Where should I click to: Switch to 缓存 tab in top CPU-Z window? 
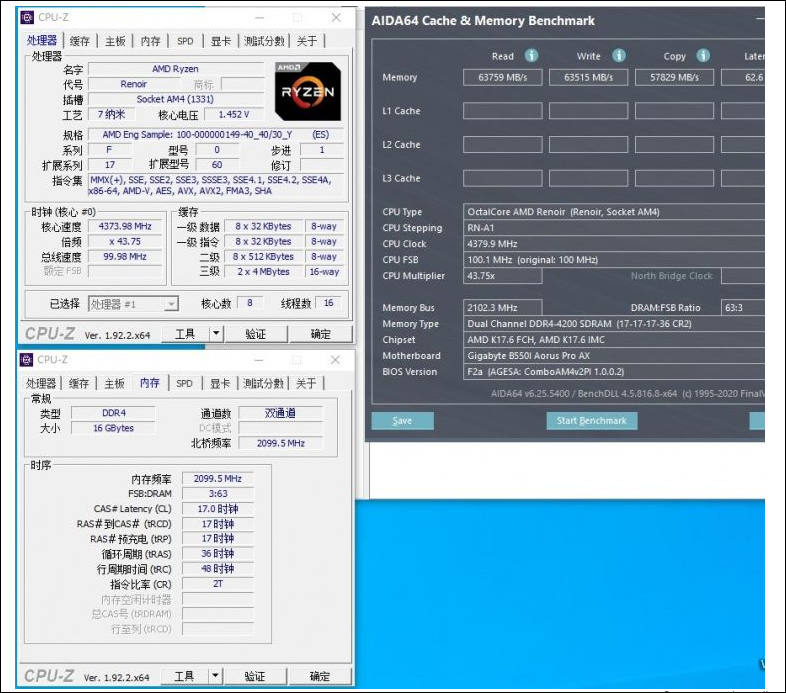[80, 41]
